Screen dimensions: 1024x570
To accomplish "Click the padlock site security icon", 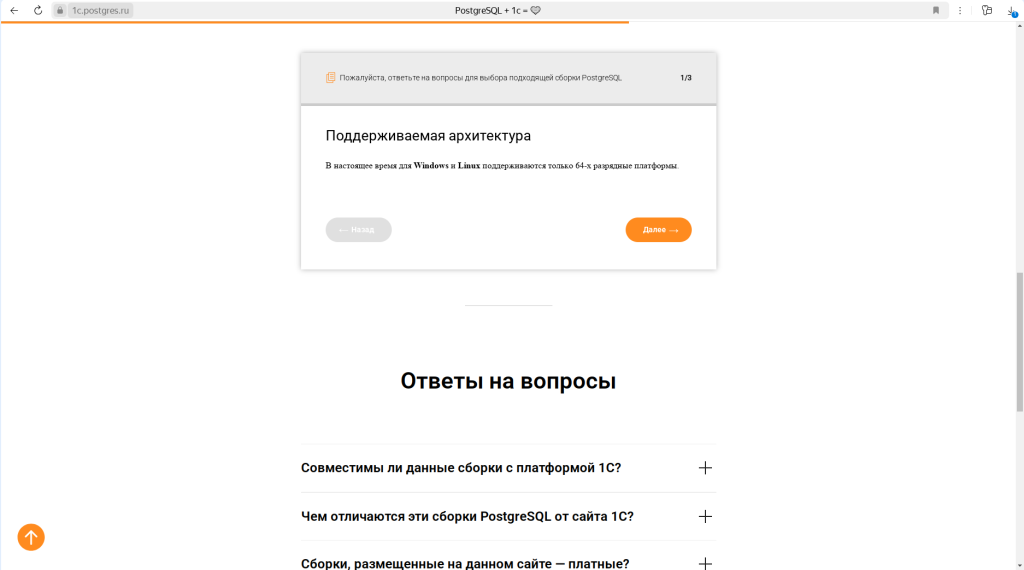I will click(x=60, y=10).
